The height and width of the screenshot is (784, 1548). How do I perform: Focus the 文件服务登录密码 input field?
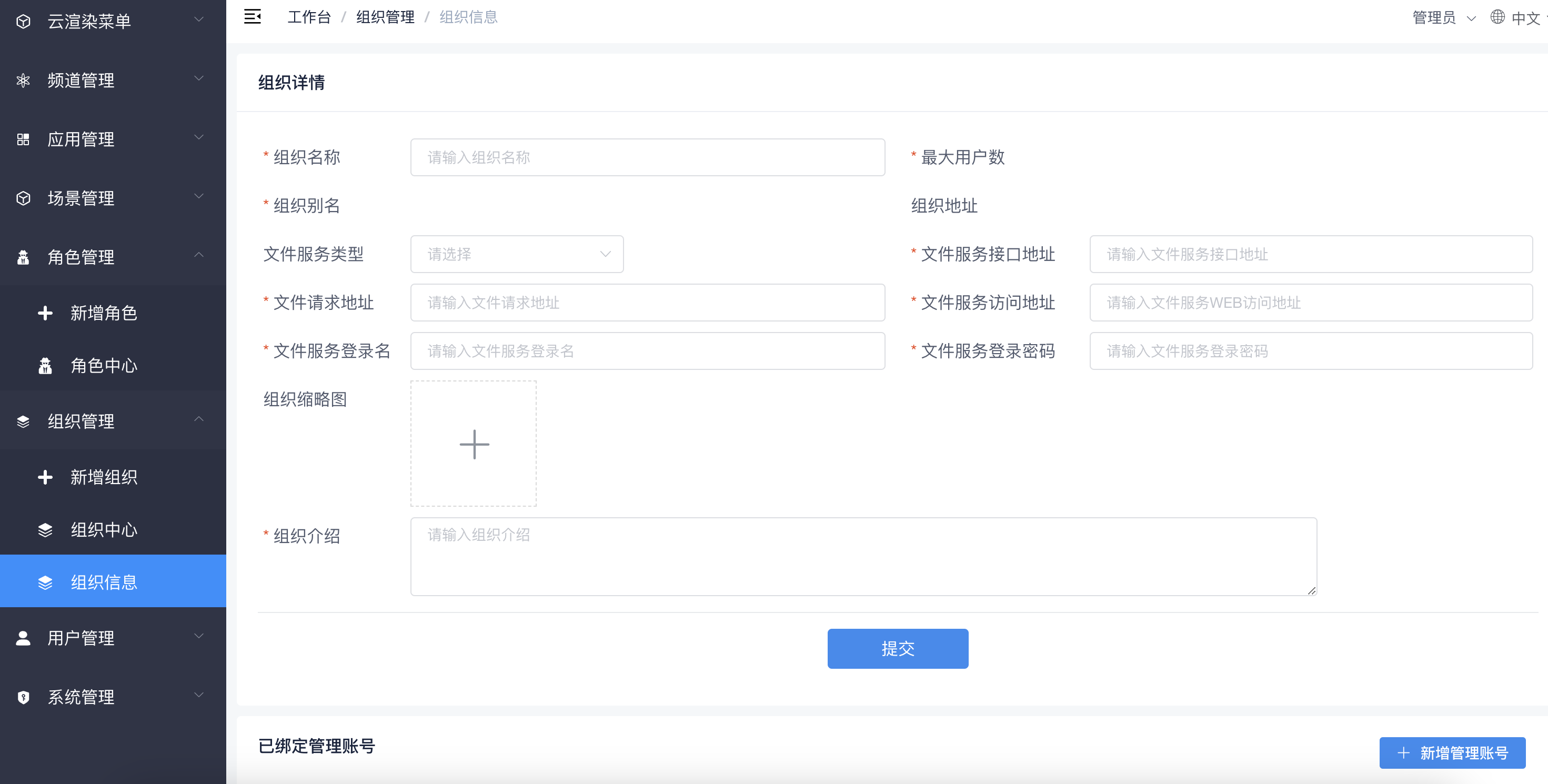point(1311,351)
